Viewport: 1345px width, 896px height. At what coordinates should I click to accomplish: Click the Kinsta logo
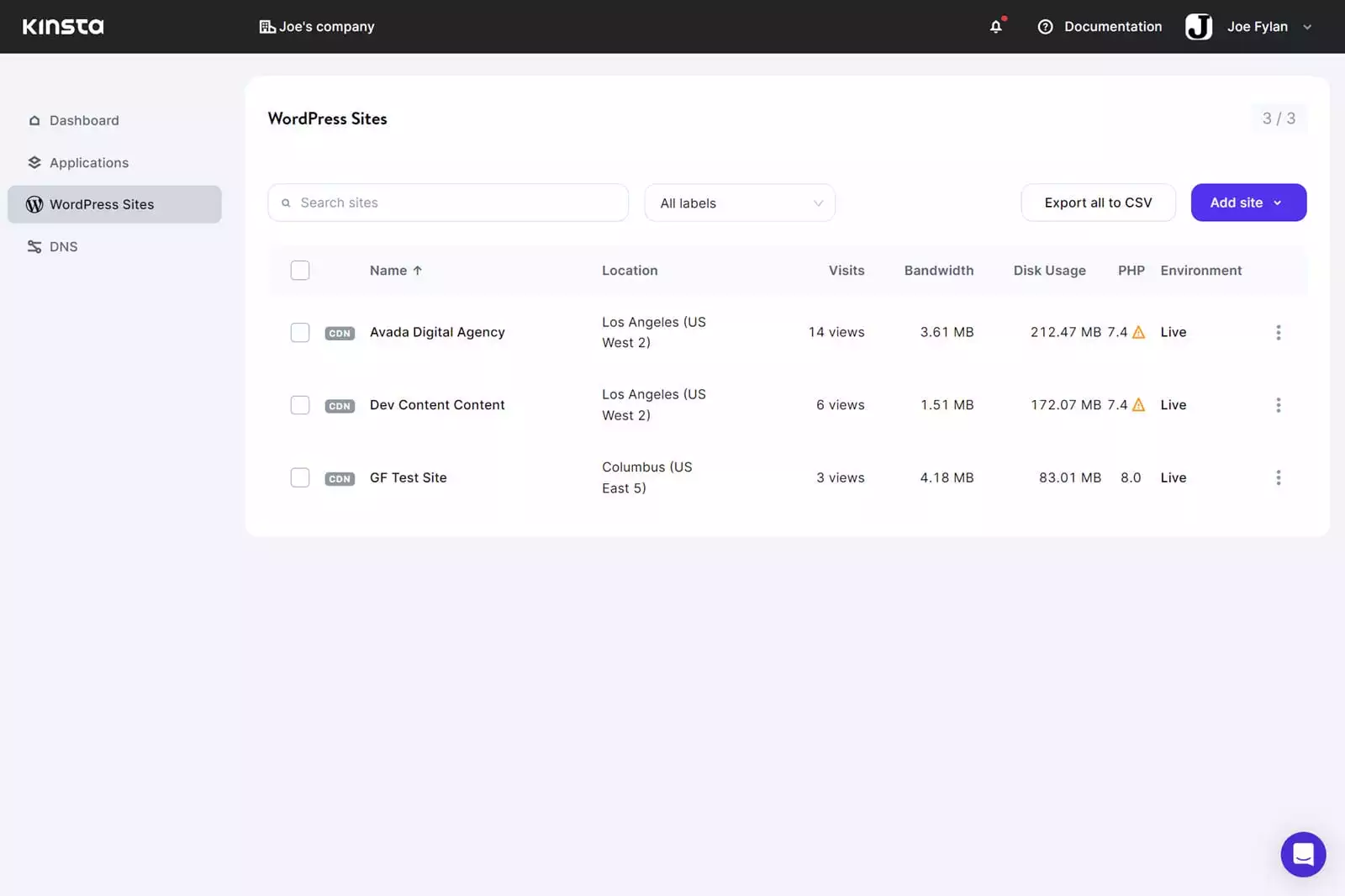[63, 27]
